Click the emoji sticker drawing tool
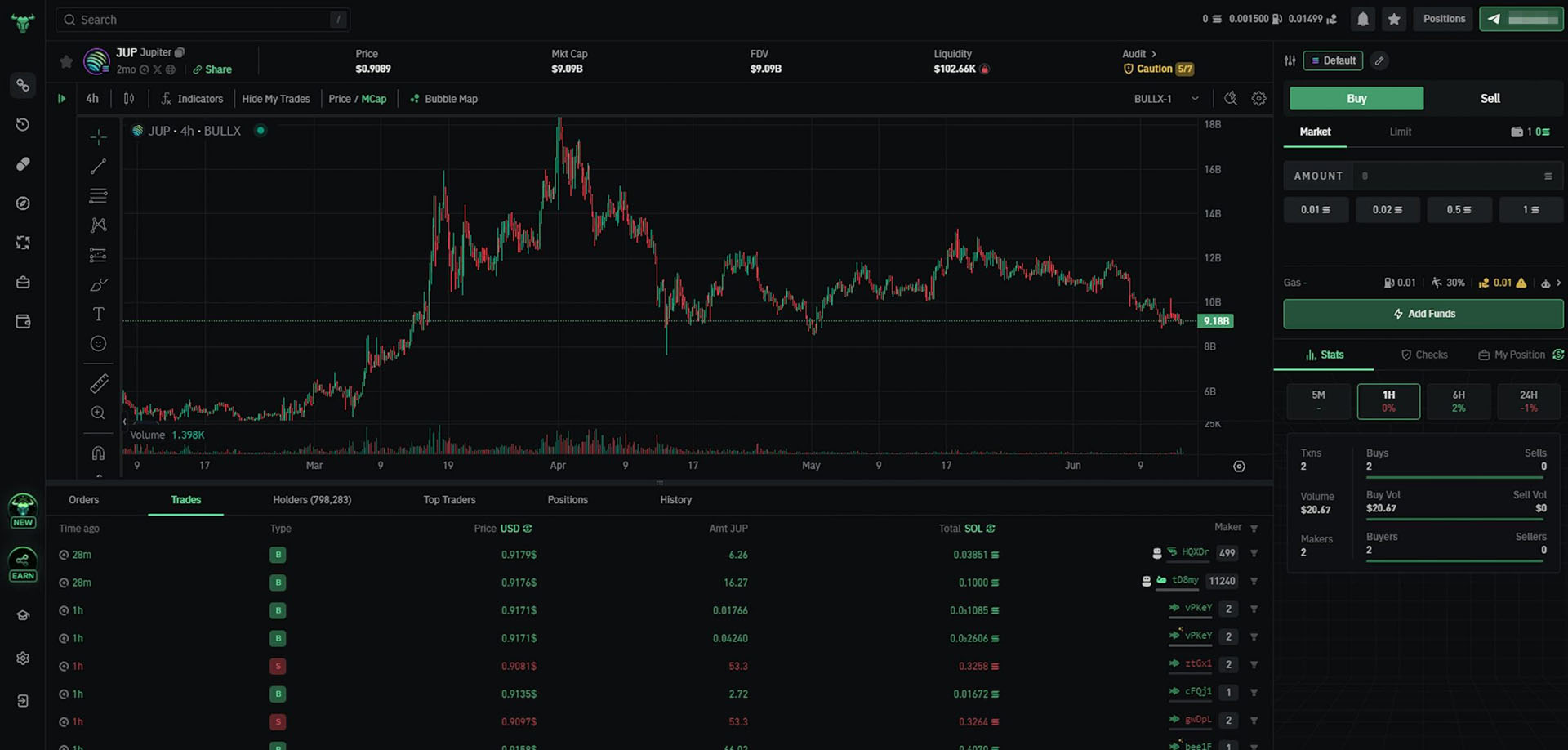 (x=98, y=344)
